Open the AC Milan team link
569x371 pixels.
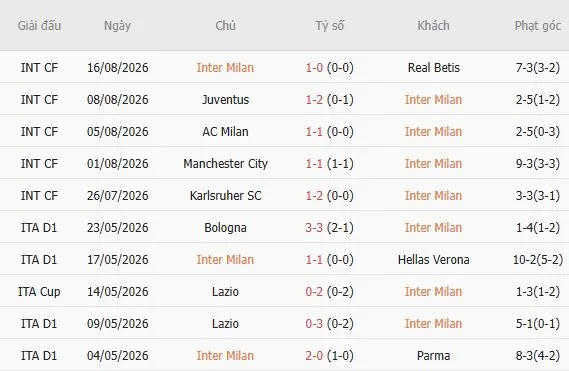pyautogui.click(x=225, y=131)
